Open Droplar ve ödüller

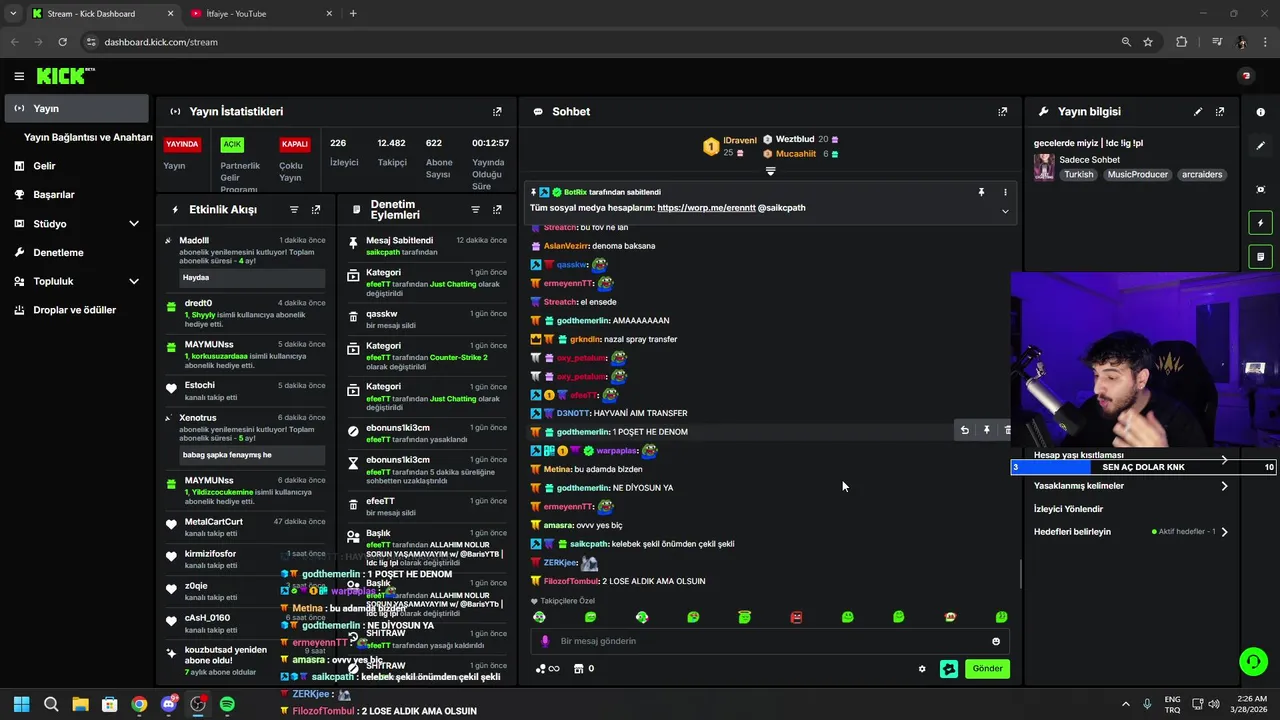[x=75, y=310]
